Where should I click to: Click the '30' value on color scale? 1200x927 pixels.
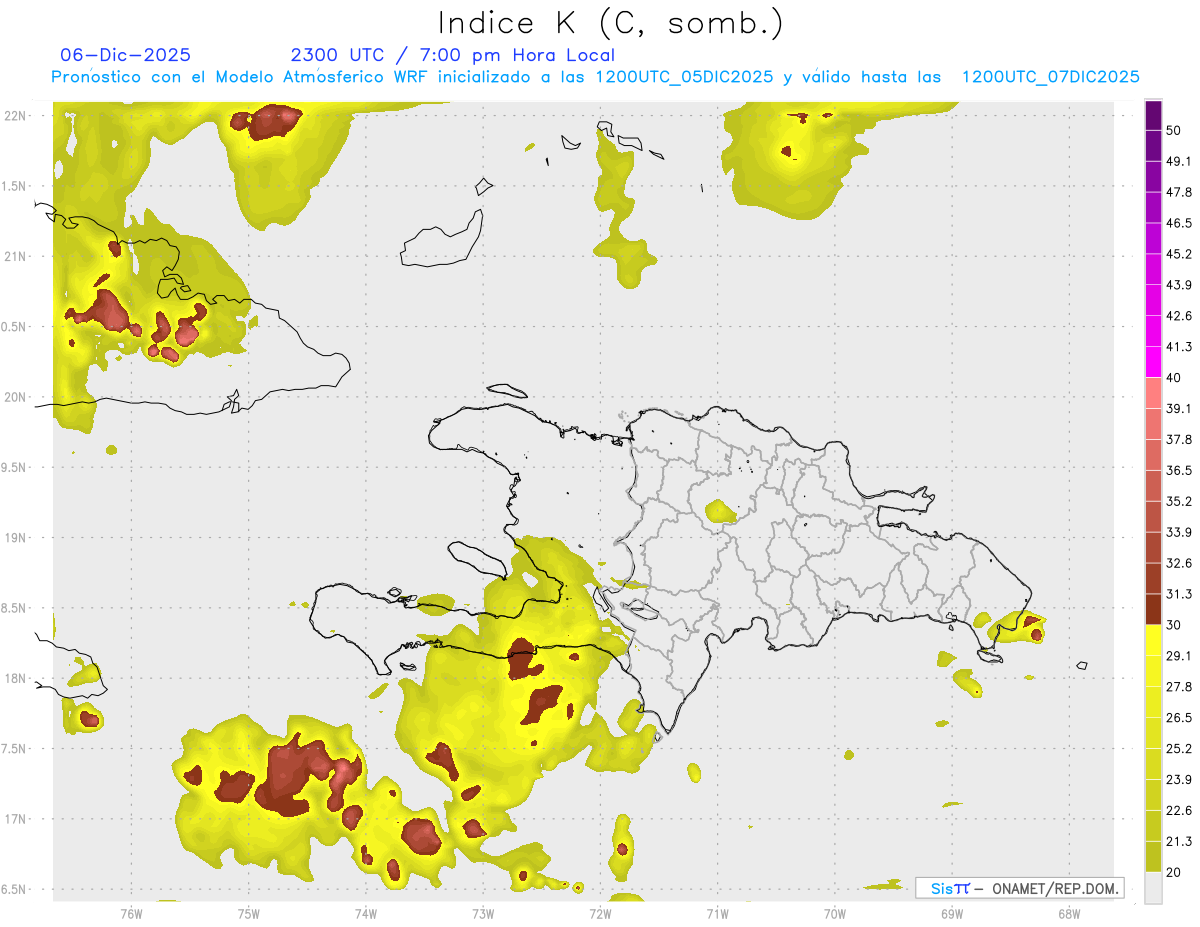point(1175,625)
